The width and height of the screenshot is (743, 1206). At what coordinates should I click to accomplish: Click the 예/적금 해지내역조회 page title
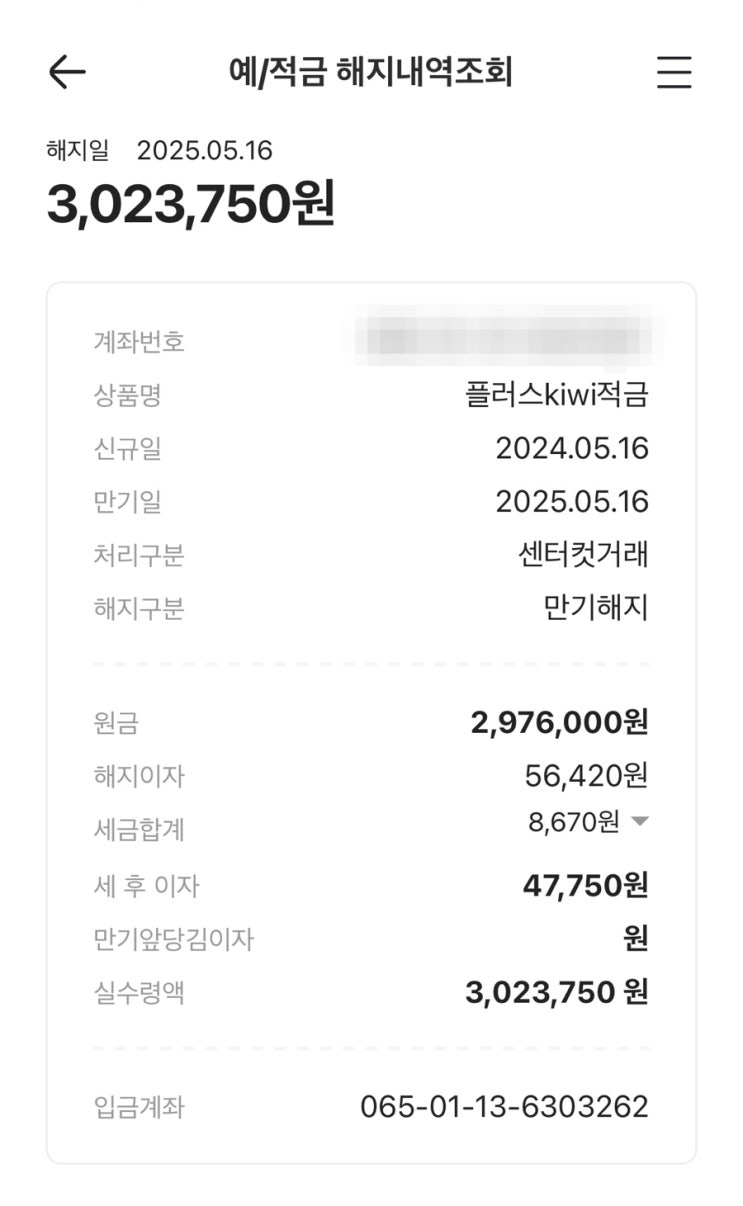(x=370, y=72)
